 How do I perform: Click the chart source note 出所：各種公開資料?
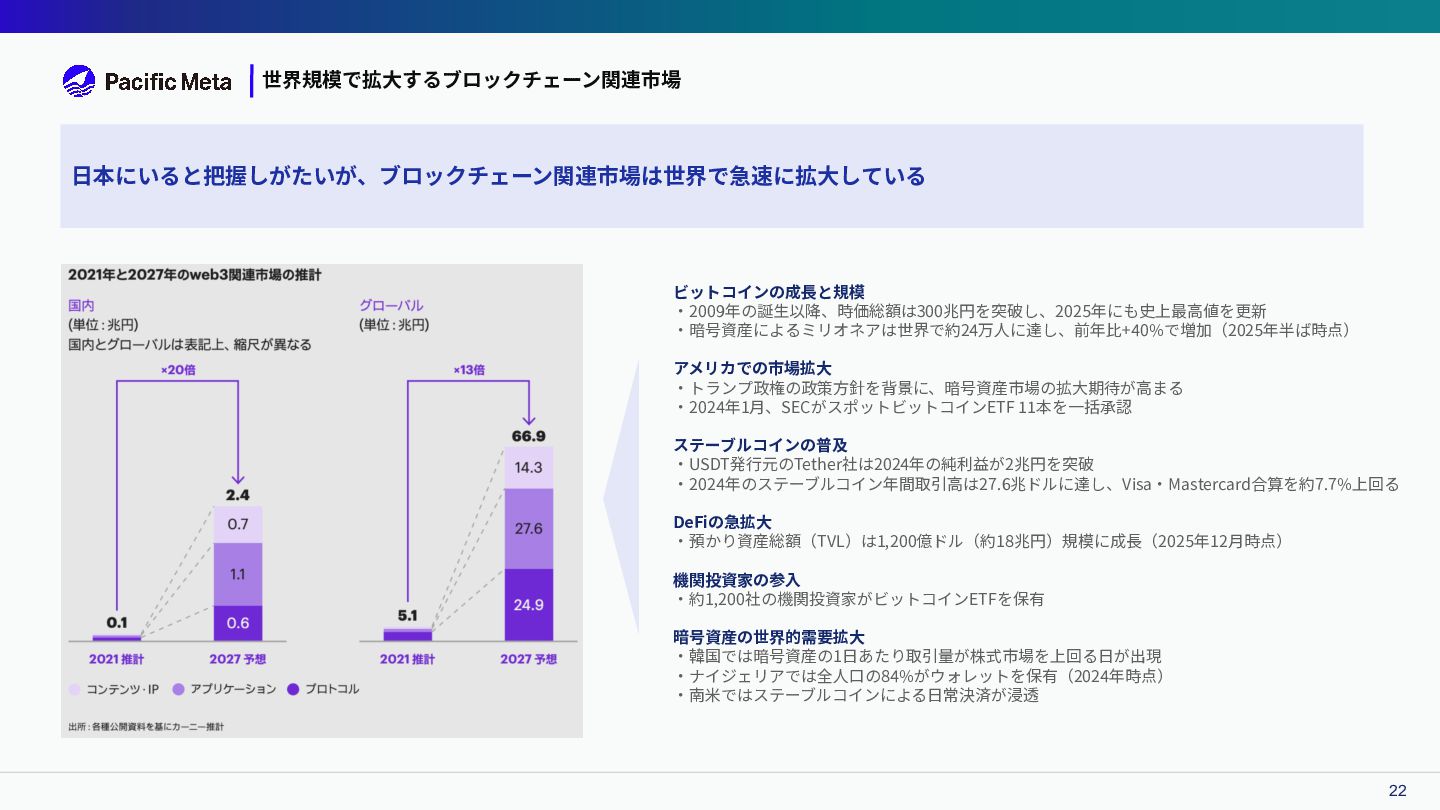tap(146, 726)
